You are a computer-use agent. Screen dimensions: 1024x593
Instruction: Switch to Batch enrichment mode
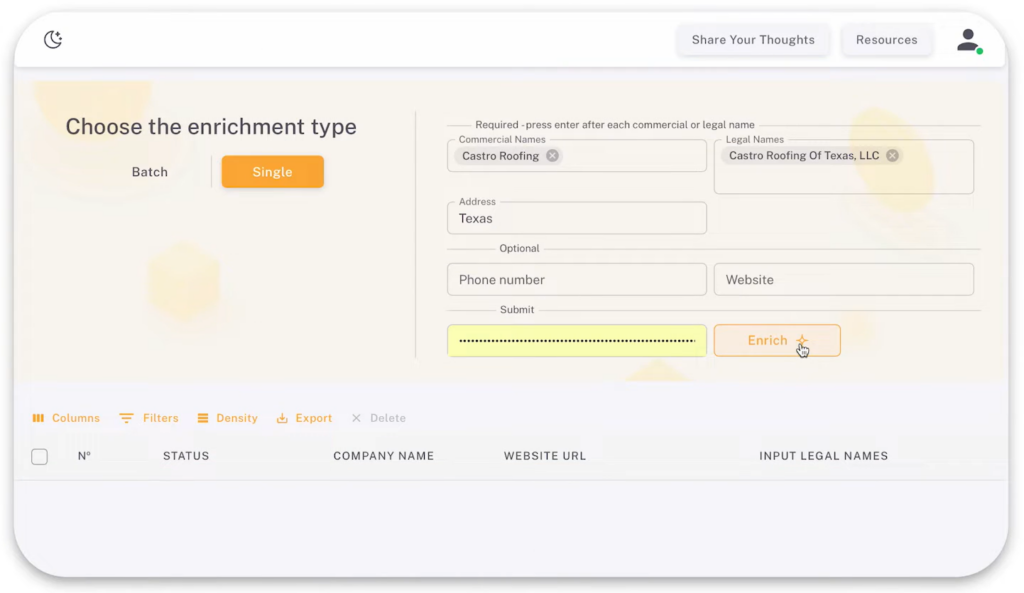(x=149, y=171)
